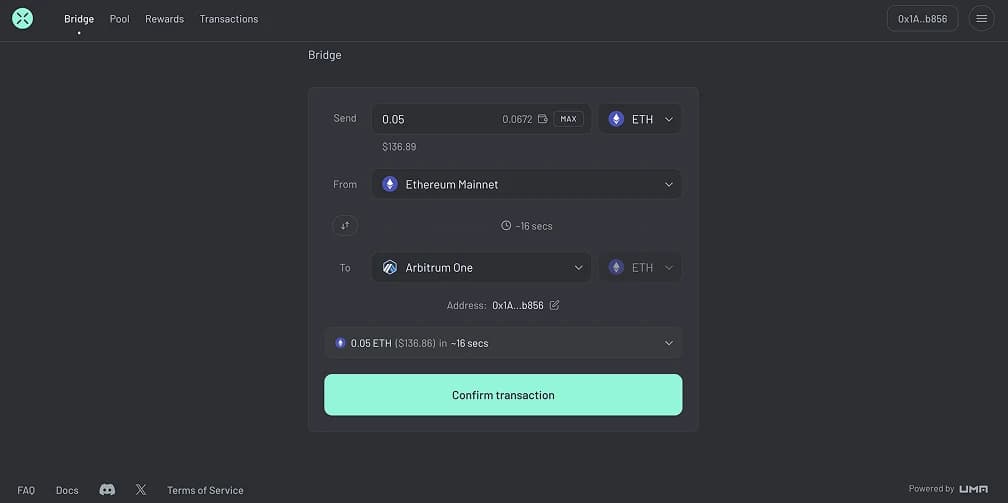Click the MAX amount button
This screenshot has width=1008, height=503.
click(x=568, y=119)
